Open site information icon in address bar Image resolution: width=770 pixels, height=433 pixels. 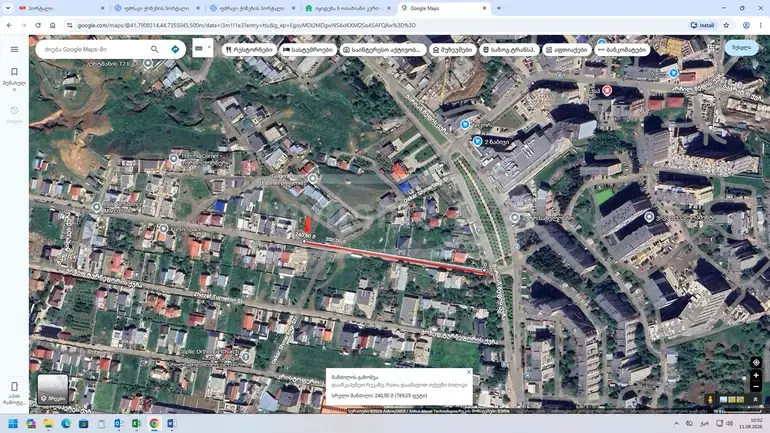click(69, 25)
